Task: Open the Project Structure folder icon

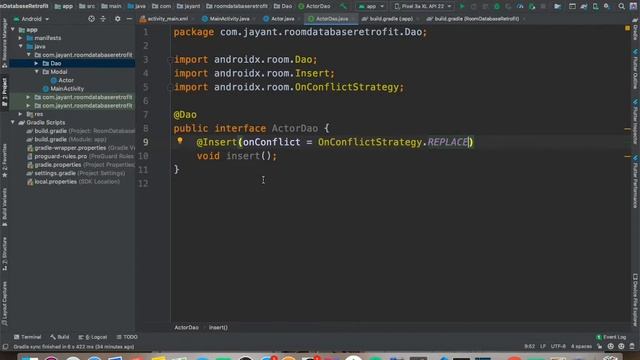Action: (557, 6)
